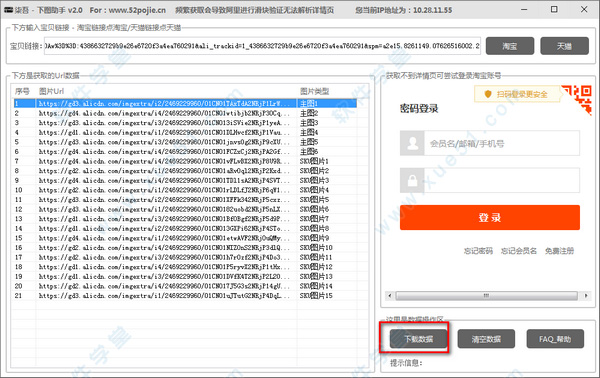Select row 16 with type SKU图片10
This screenshot has height=378, width=600.
185,248
